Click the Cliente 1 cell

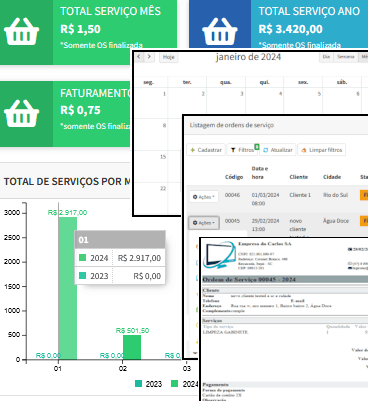pyautogui.click(x=300, y=195)
